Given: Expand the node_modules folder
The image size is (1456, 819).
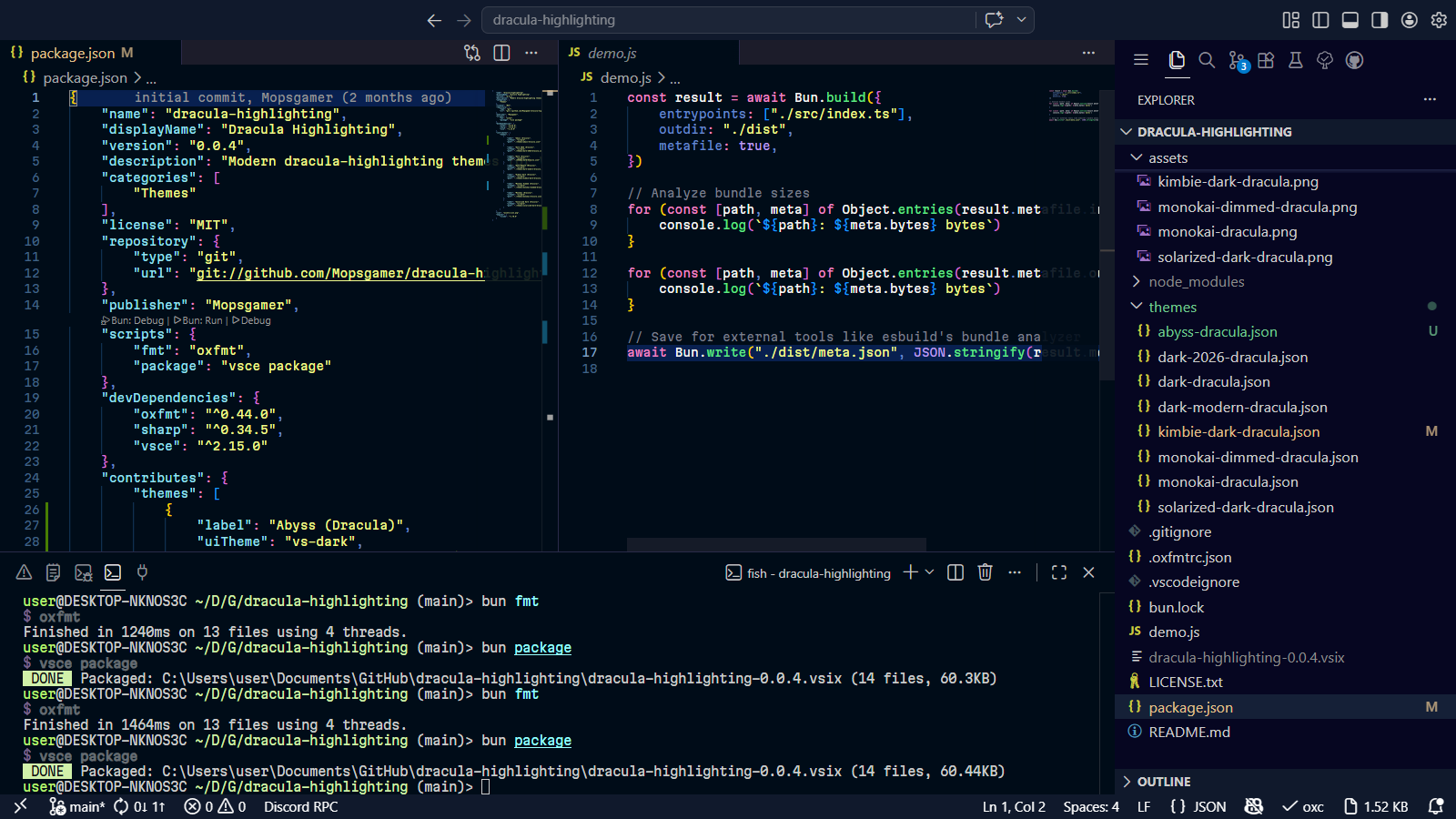Looking at the screenshot, I should 1196,282.
